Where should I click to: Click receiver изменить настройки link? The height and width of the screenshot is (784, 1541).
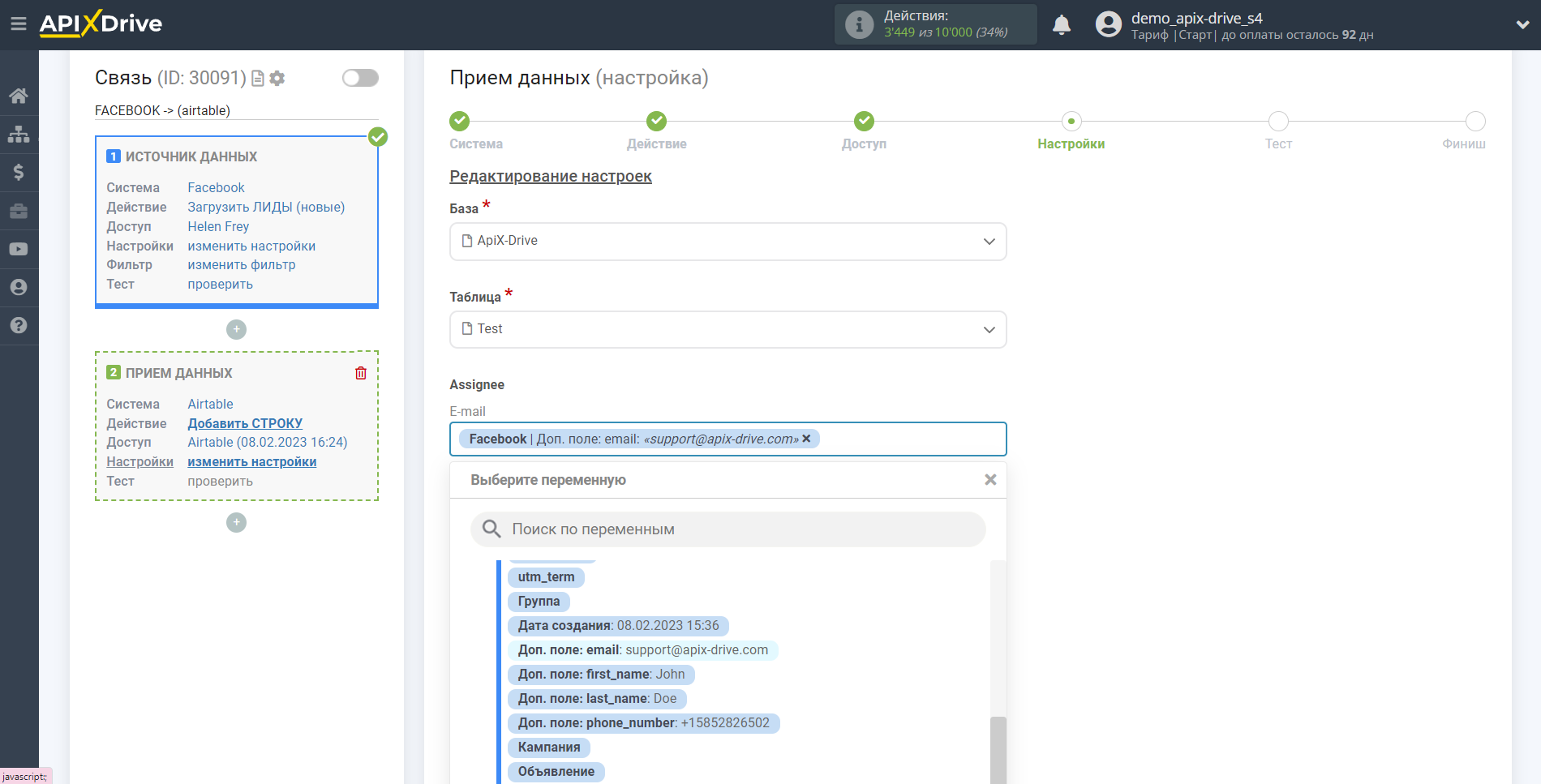[x=252, y=461]
